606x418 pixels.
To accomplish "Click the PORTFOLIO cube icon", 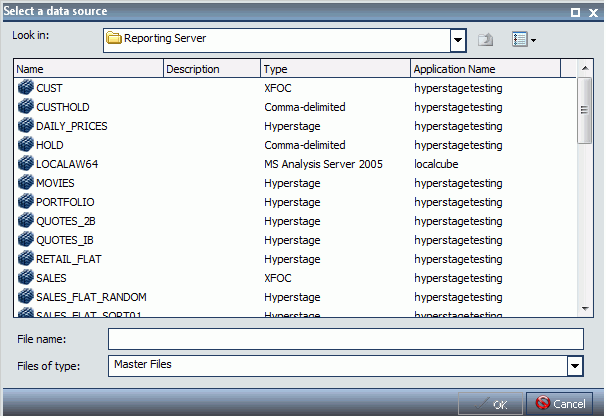I will tap(26, 201).
